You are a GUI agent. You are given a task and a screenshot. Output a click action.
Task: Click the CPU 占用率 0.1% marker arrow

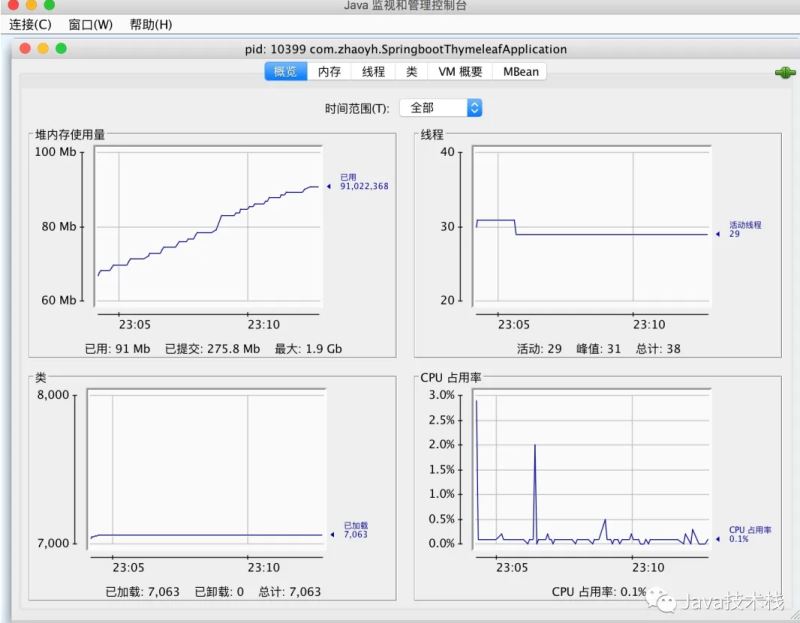click(x=717, y=538)
